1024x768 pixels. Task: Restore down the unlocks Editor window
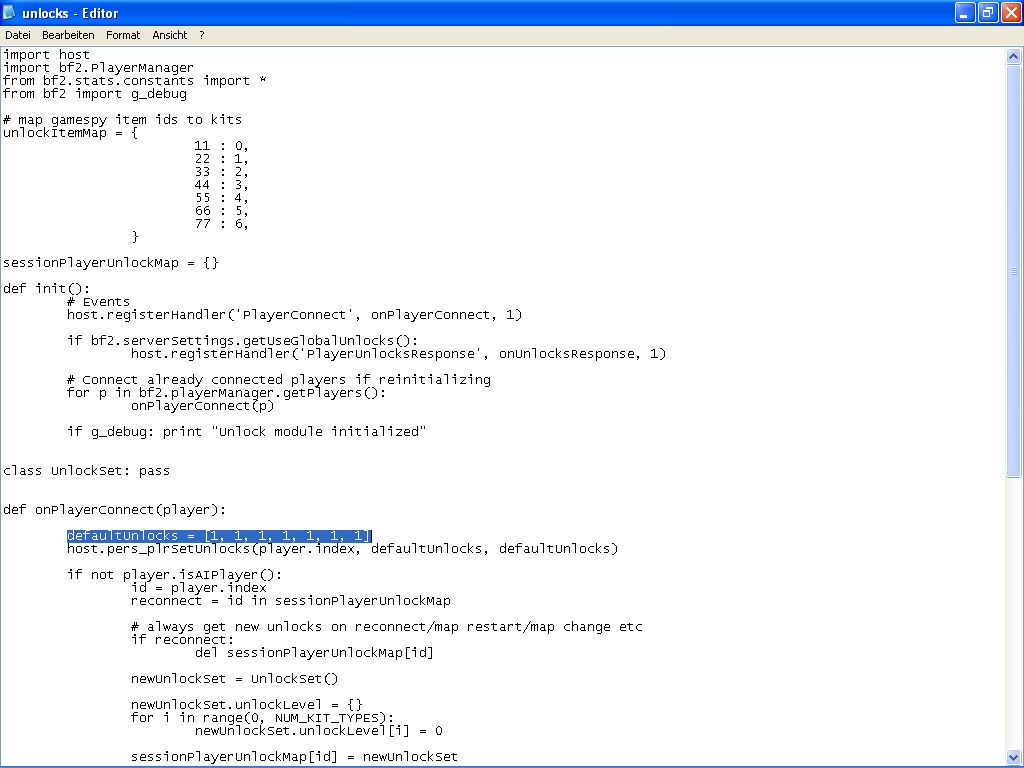[x=988, y=12]
